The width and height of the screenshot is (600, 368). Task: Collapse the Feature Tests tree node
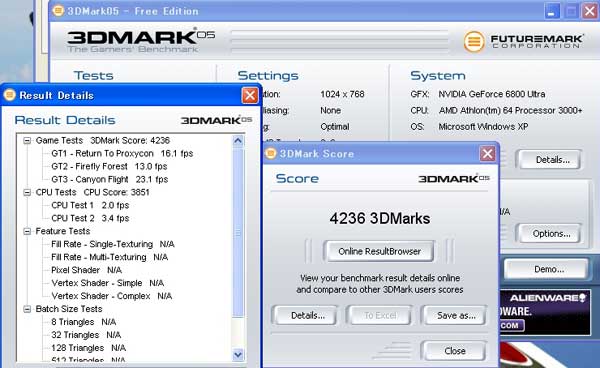pyautogui.click(x=27, y=231)
